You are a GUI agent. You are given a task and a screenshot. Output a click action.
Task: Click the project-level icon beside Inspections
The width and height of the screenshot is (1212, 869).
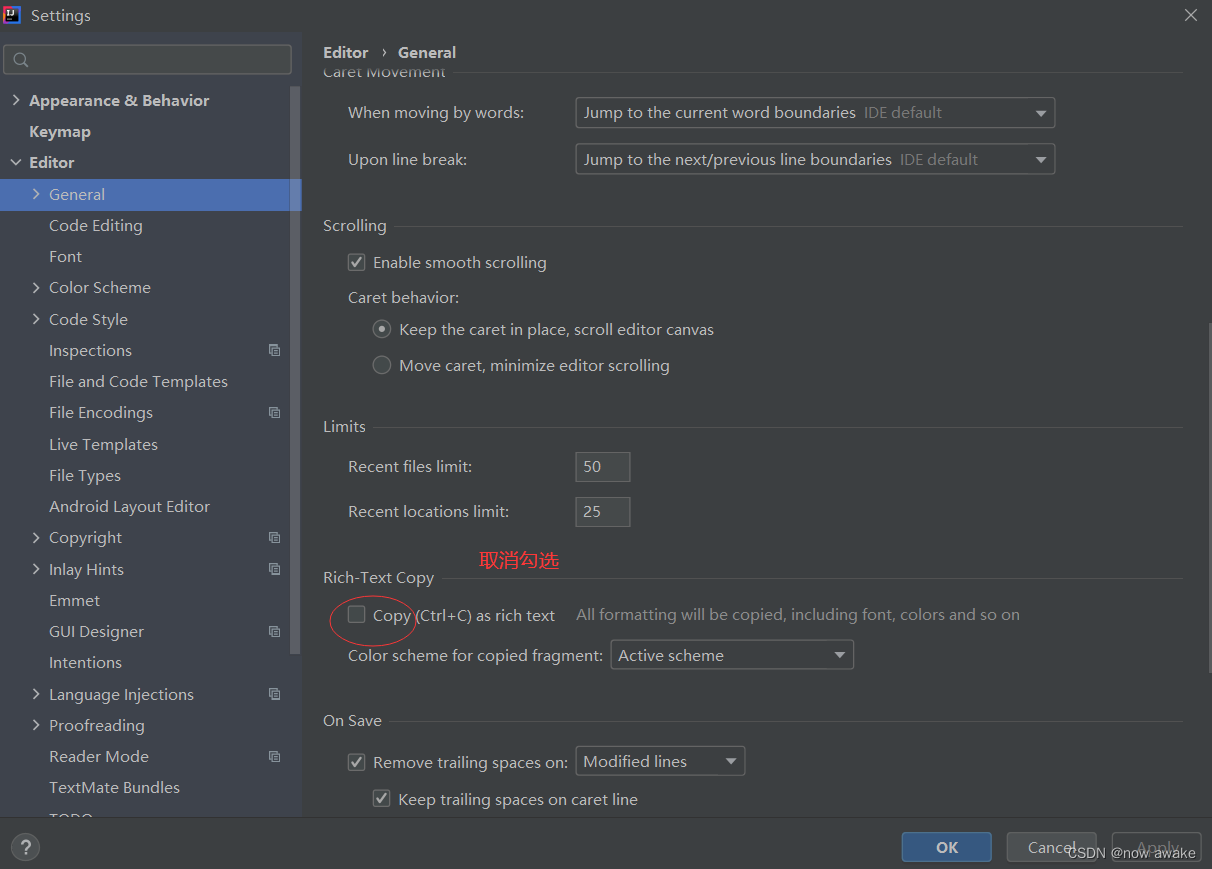point(274,350)
